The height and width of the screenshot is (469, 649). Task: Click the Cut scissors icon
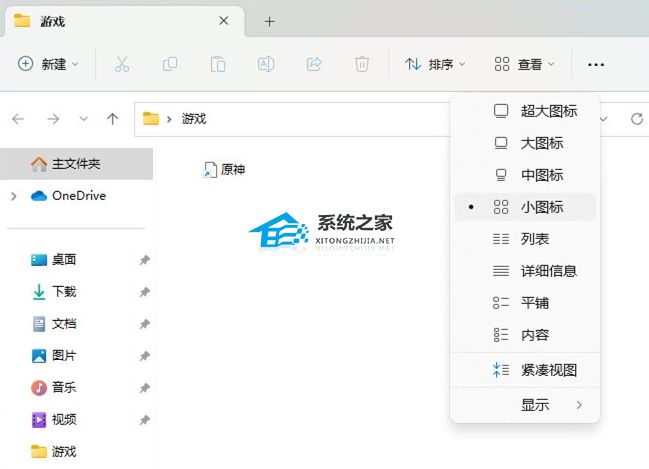click(x=122, y=64)
